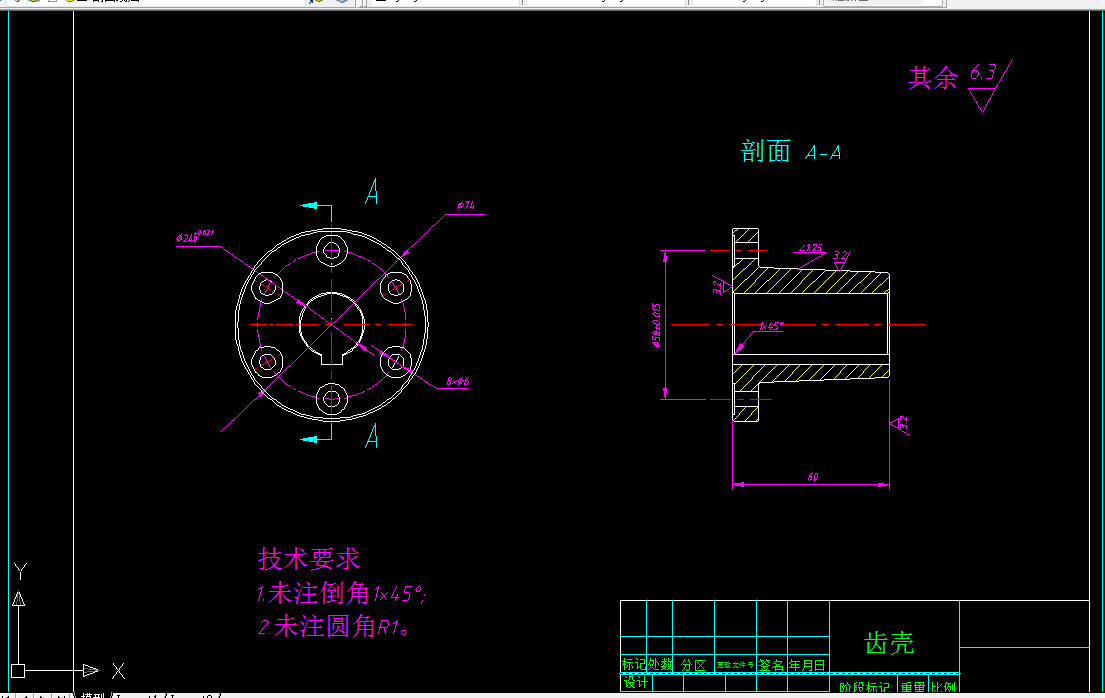Select the 1x45° chamfer leader text
This screenshot has height=698, width=1105.
771,326
